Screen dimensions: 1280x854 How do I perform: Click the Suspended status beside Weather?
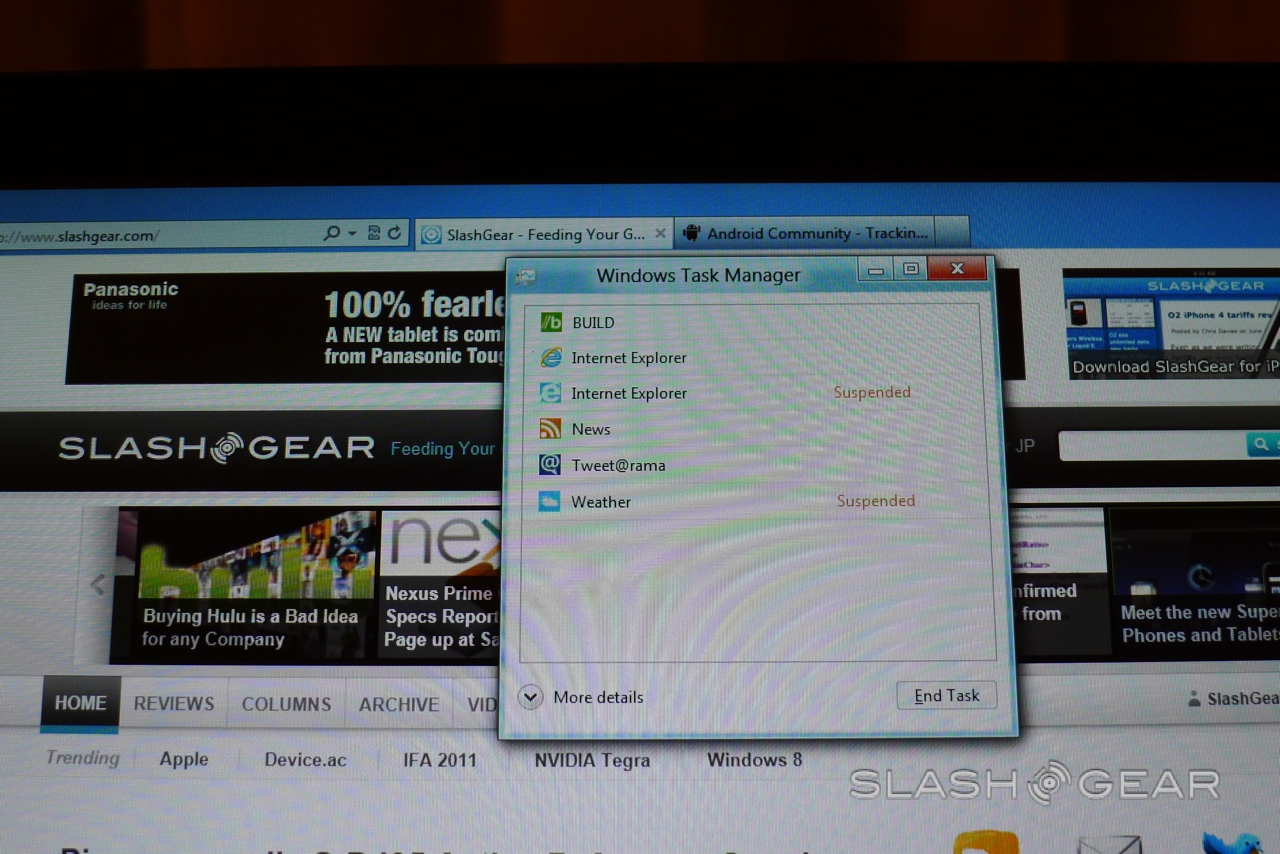[x=876, y=501]
